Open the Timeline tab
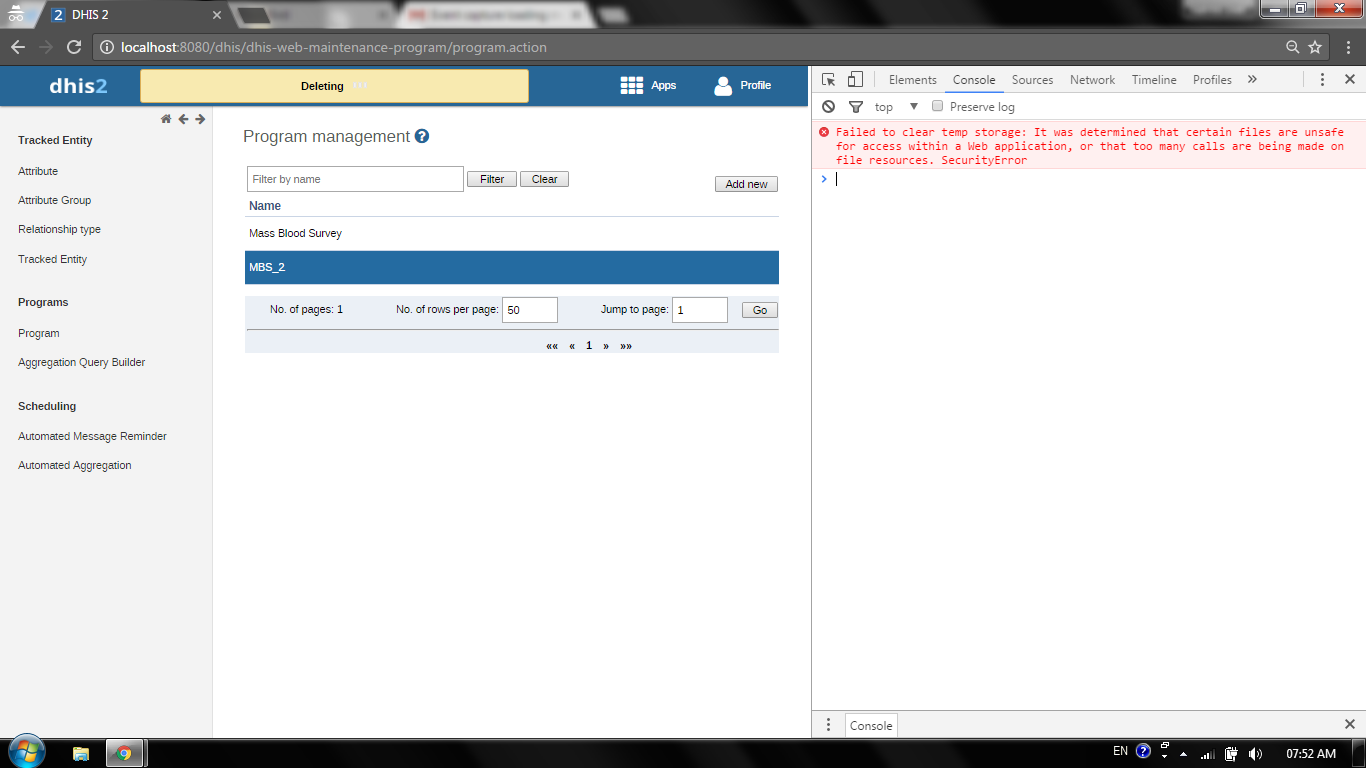This screenshot has height=768, width=1366. pyautogui.click(x=1154, y=80)
